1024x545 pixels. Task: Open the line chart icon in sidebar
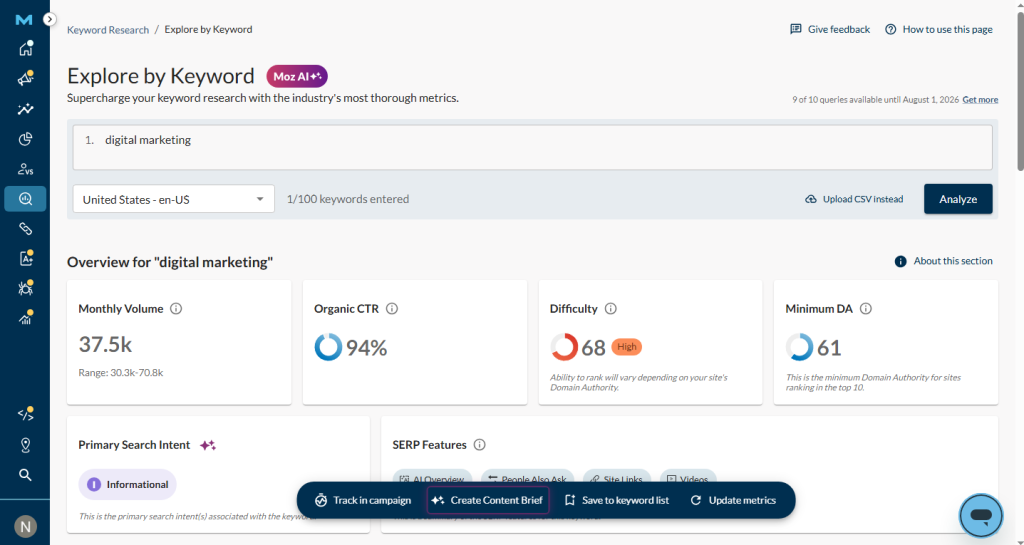(25, 109)
